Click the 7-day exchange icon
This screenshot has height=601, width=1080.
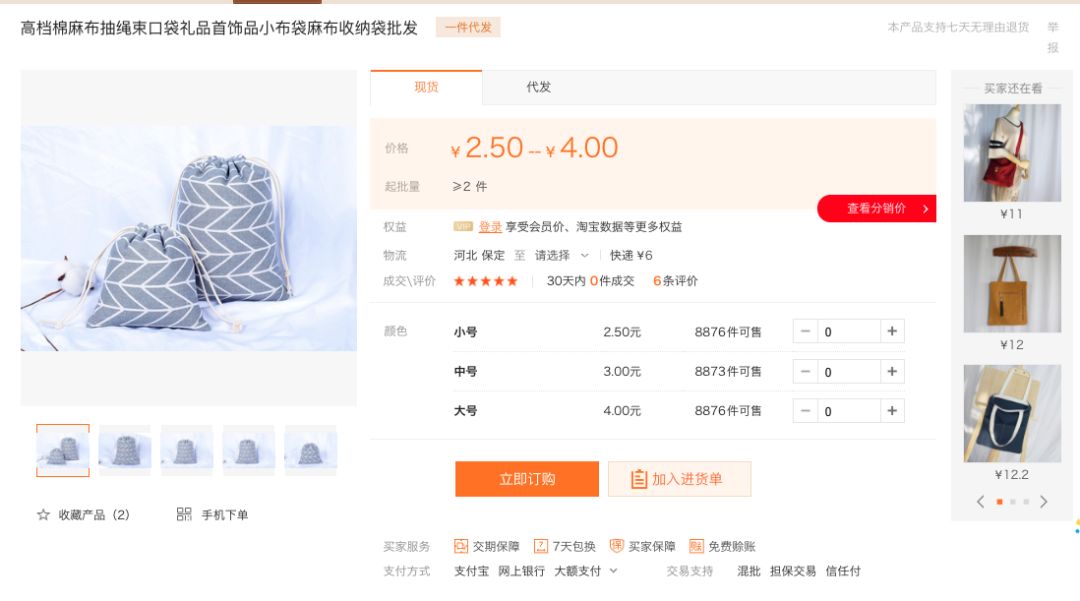[541, 546]
